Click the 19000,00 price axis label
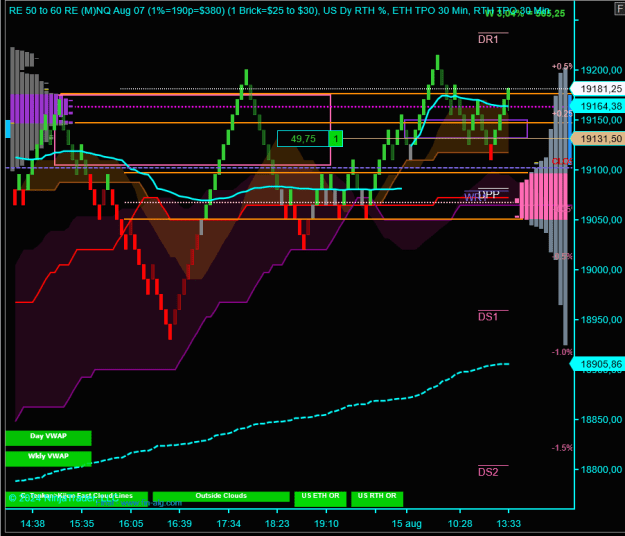 [x=601, y=270]
